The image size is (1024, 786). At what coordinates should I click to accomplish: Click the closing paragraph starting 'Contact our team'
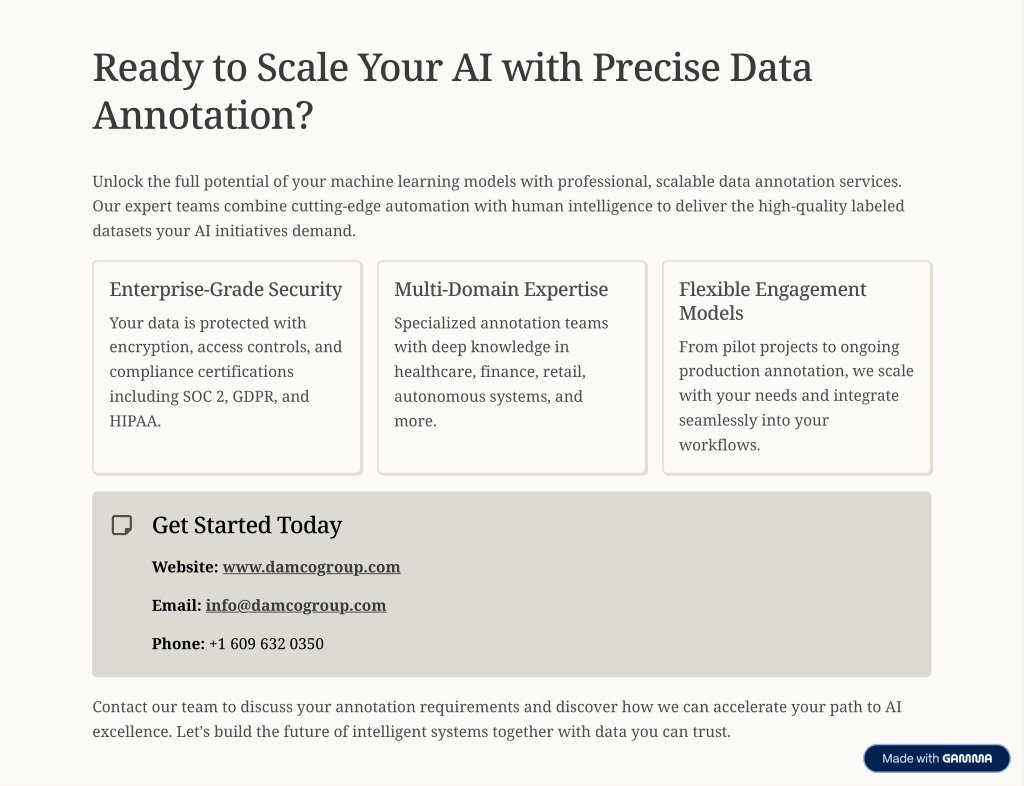pos(498,719)
